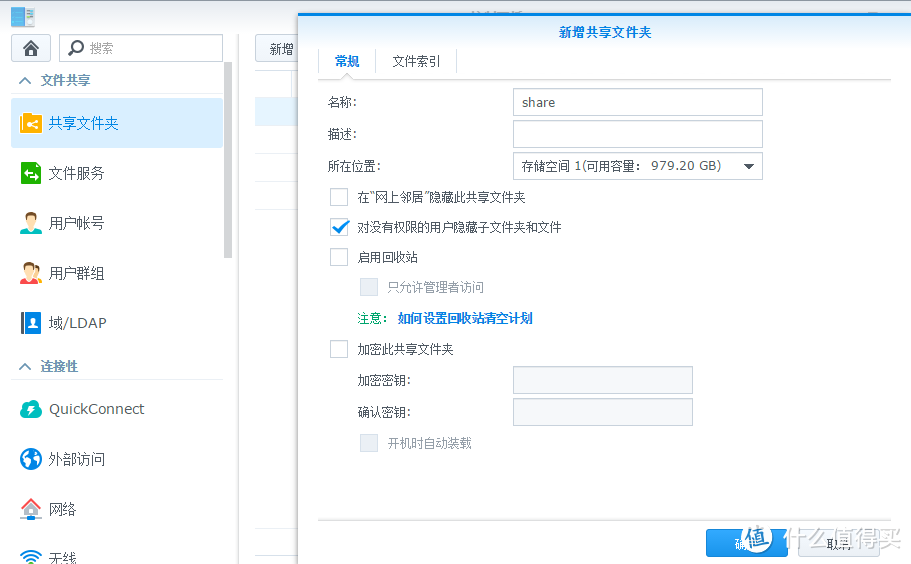Switch to the File Indexing (文件索引) tab

point(416,61)
